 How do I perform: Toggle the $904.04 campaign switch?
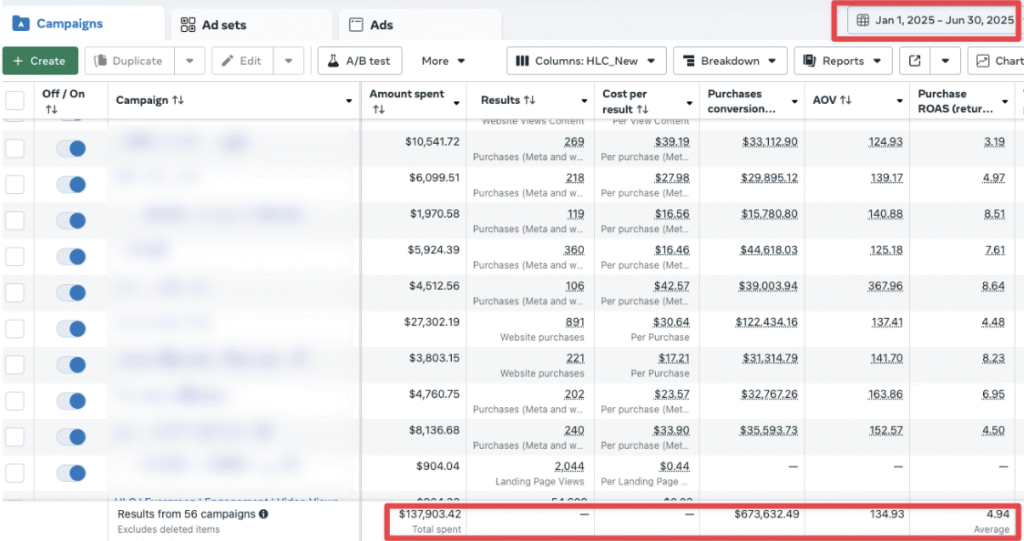pyautogui.click(x=71, y=473)
